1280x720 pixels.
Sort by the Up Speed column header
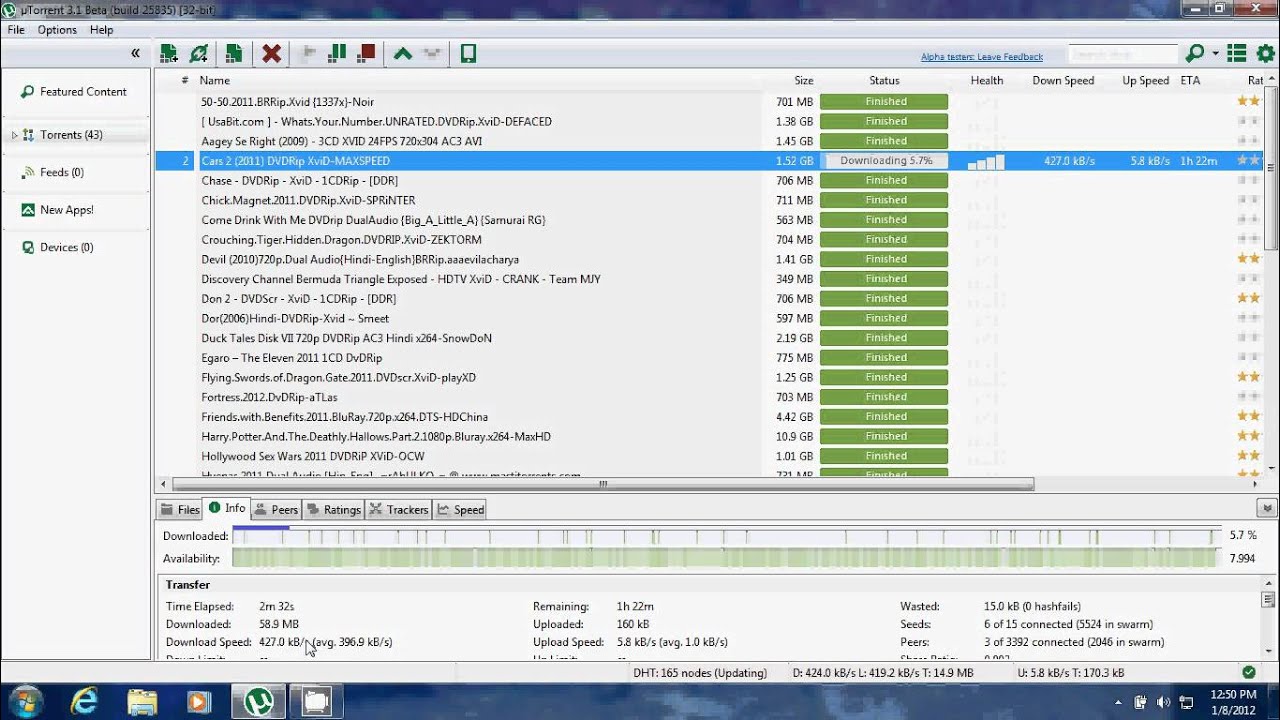pyautogui.click(x=1145, y=81)
